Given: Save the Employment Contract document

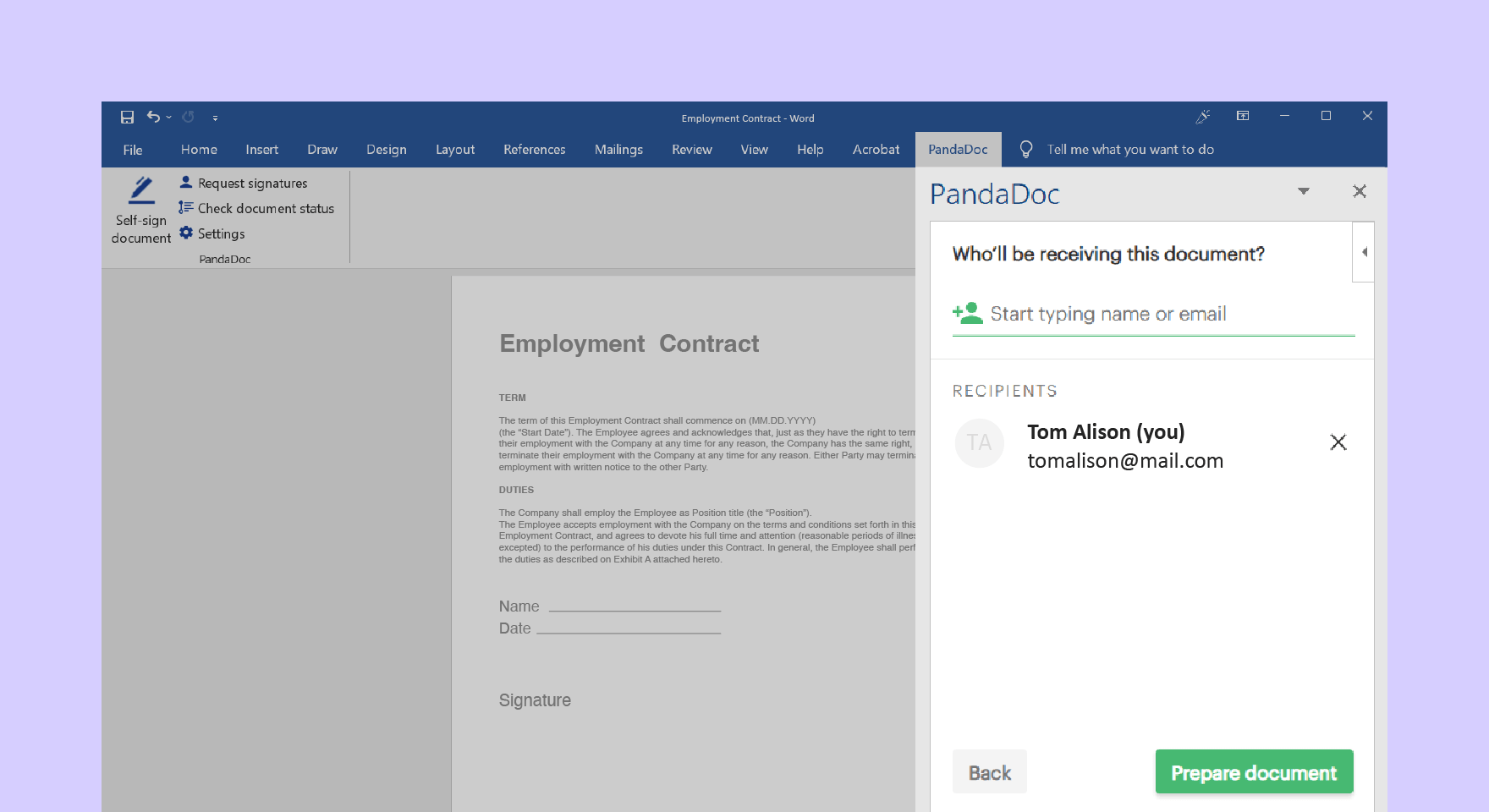Looking at the screenshot, I should pyautogui.click(x=127, y=117).
